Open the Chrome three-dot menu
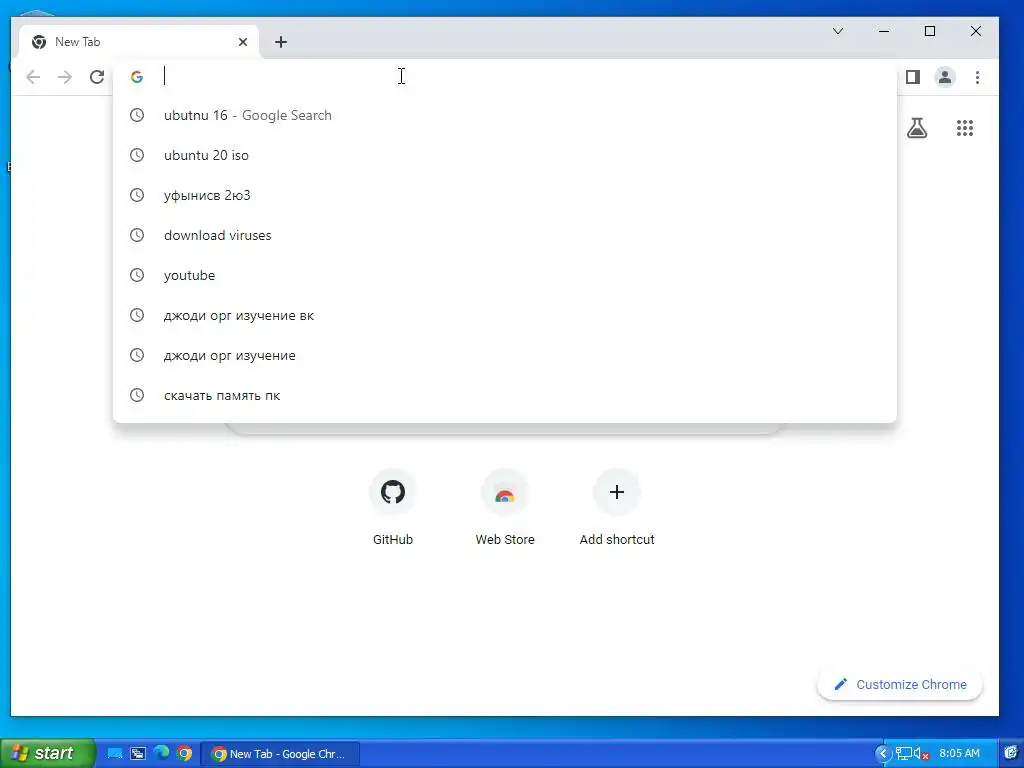Viewport: 1024px width, 768px height. pyautogui.click(x=978, y=77)
